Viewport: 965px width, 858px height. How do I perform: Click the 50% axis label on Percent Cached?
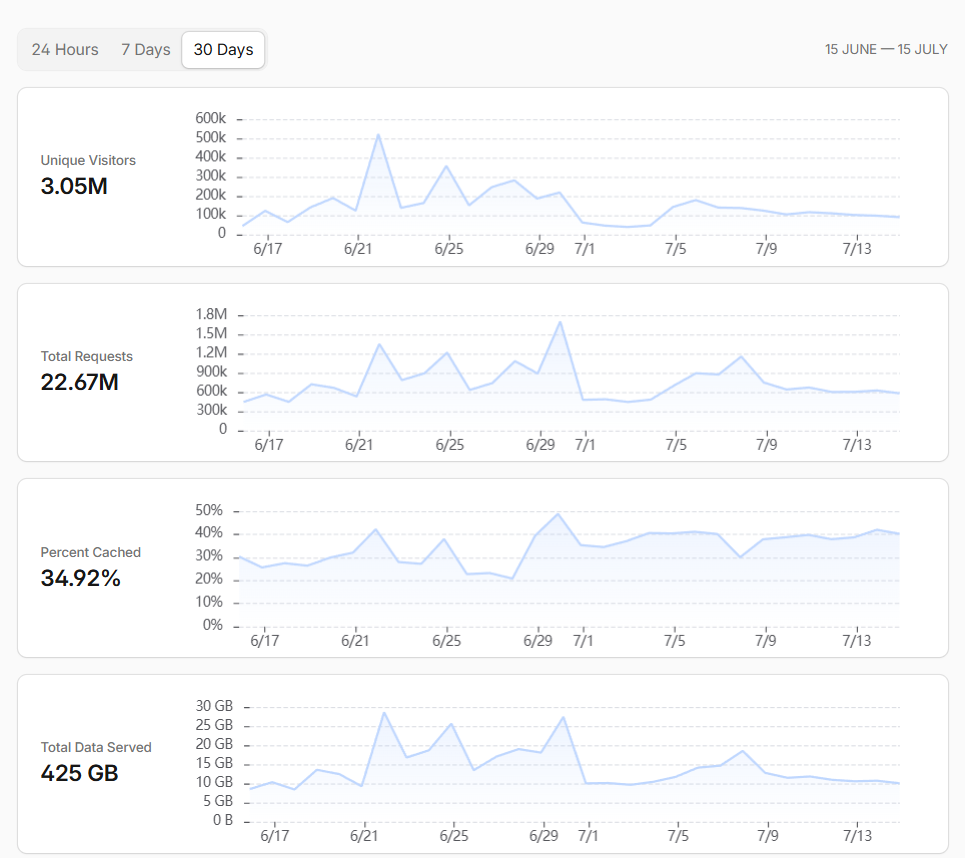point(209,510)
